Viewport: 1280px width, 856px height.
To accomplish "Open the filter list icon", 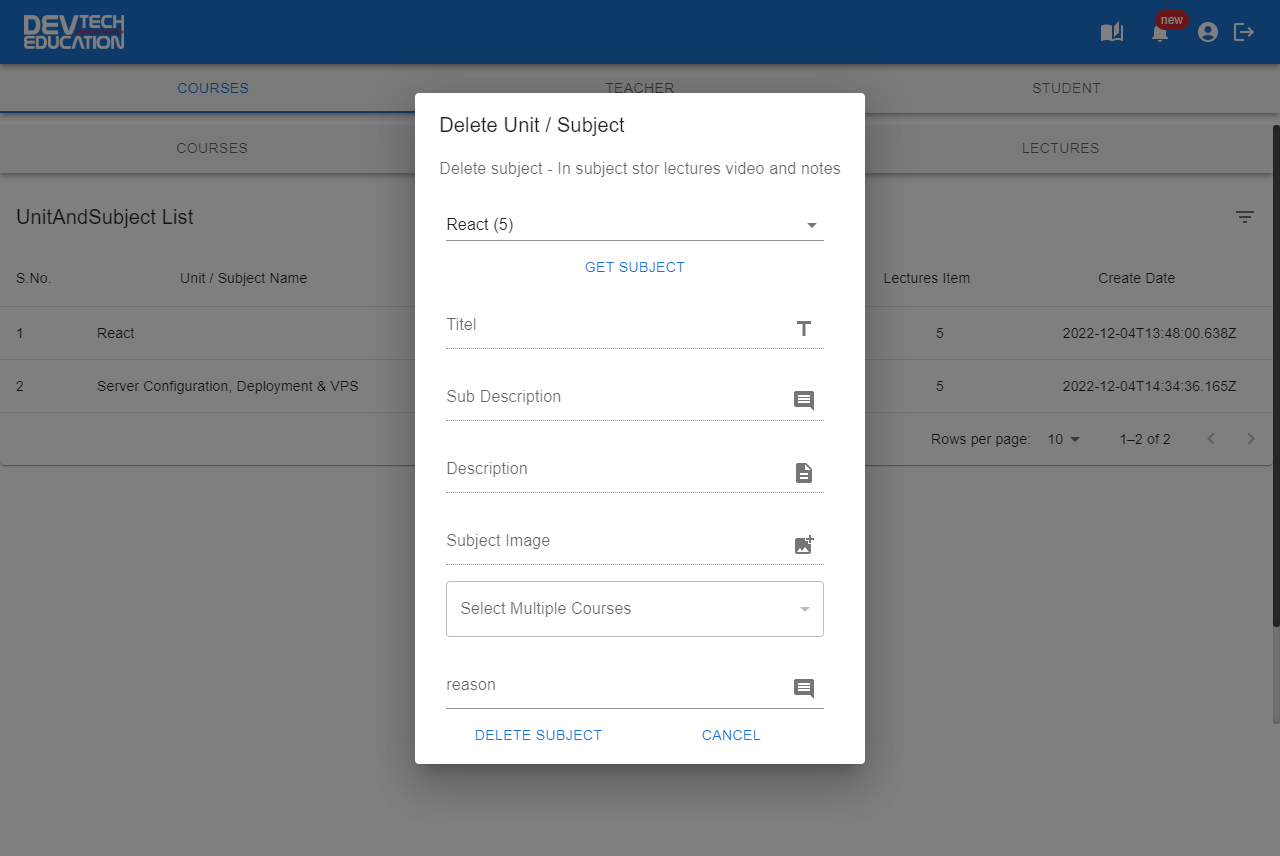I will click(1245, 217).
